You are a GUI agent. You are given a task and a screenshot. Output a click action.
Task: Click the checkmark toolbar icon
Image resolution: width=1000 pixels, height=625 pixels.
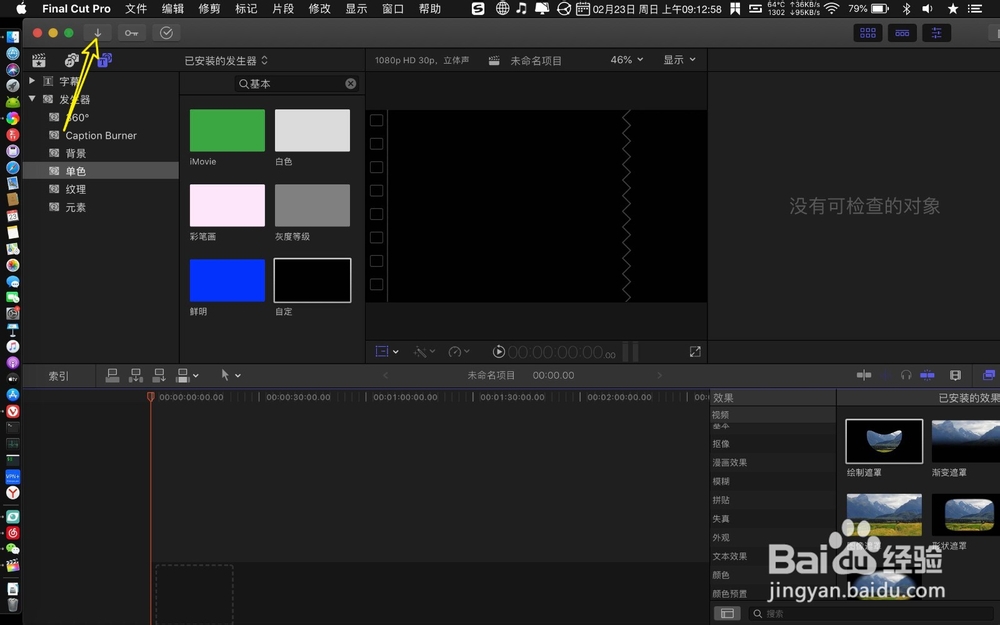click(167, 32)
